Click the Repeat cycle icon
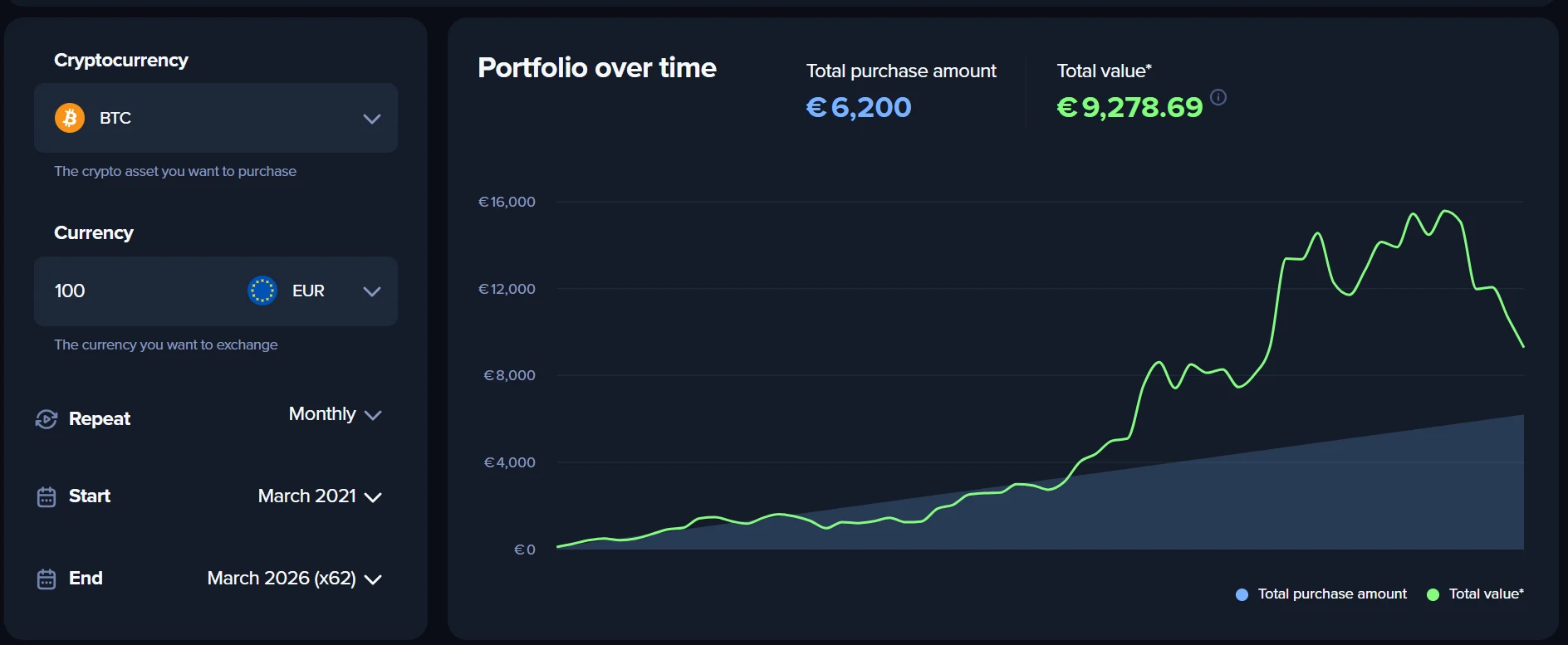 tap(47, 419)
